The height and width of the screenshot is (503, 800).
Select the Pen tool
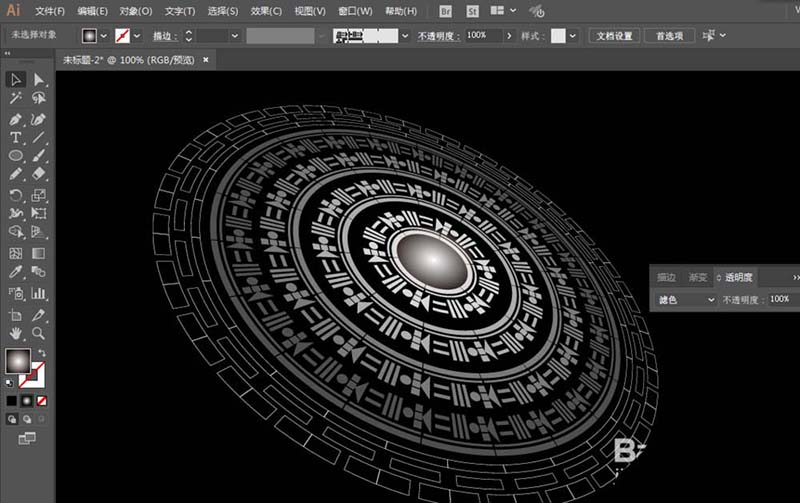(16, 119)
